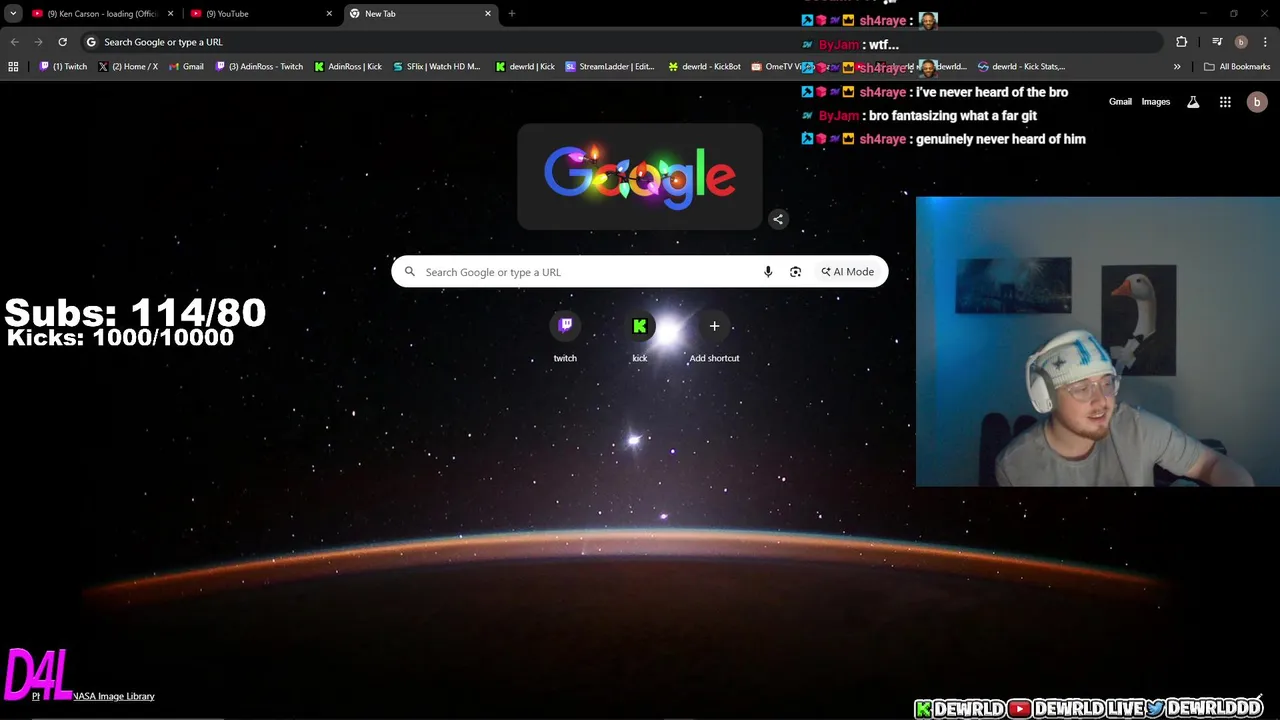Open the AdinRoss | Kick bookmark

click(348, 67)
